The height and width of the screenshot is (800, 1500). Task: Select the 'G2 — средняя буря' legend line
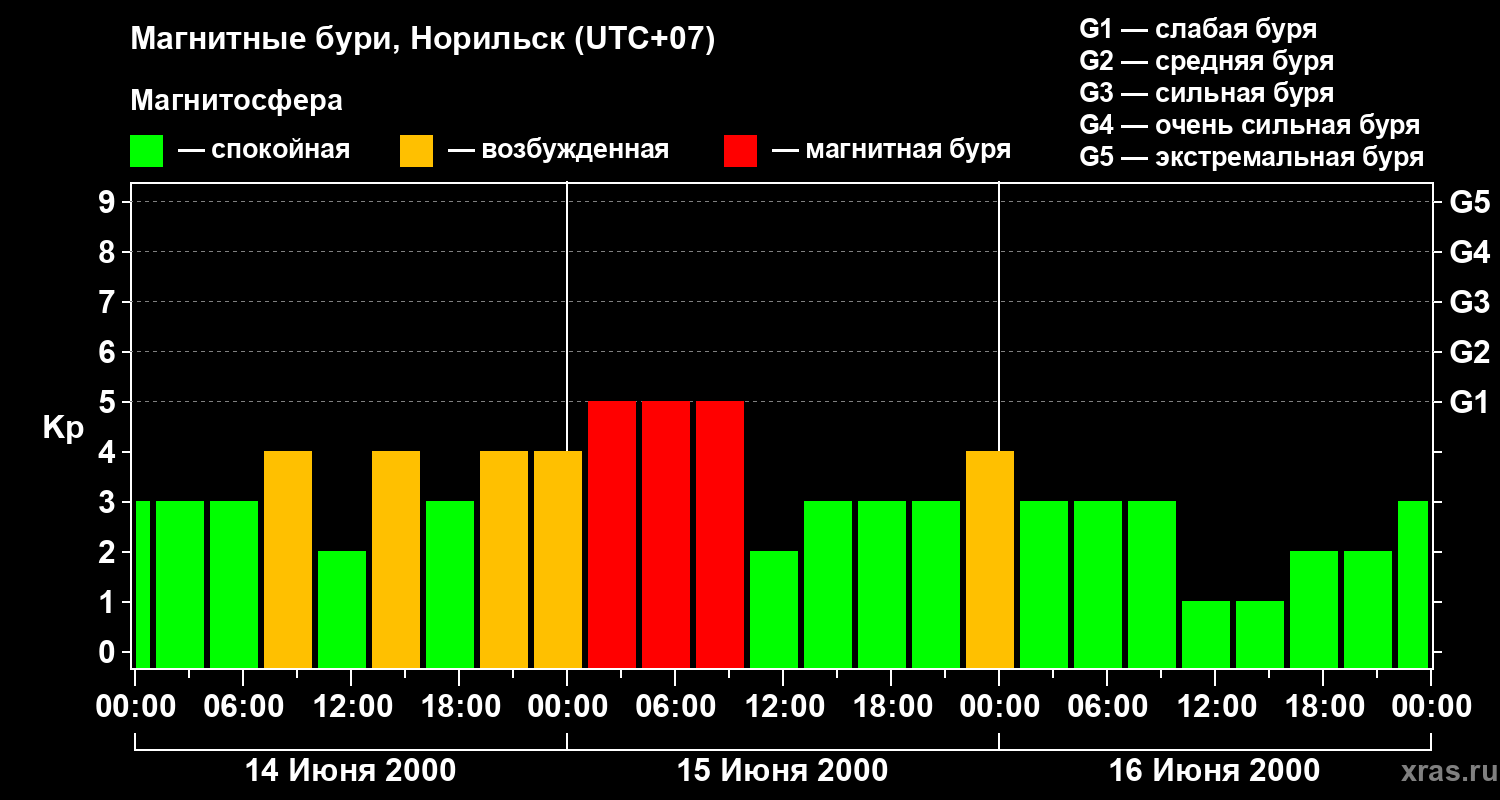pyautogui.click(x=1207, y=61)
